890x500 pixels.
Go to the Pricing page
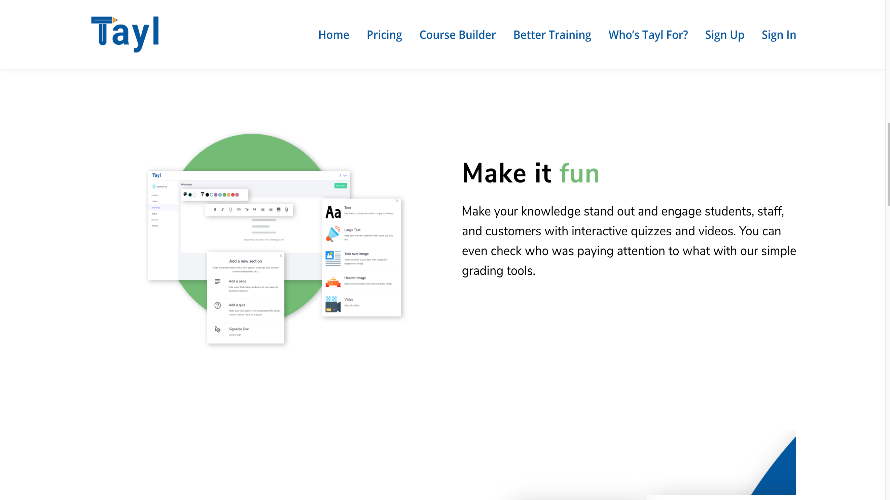coord(384,35)
